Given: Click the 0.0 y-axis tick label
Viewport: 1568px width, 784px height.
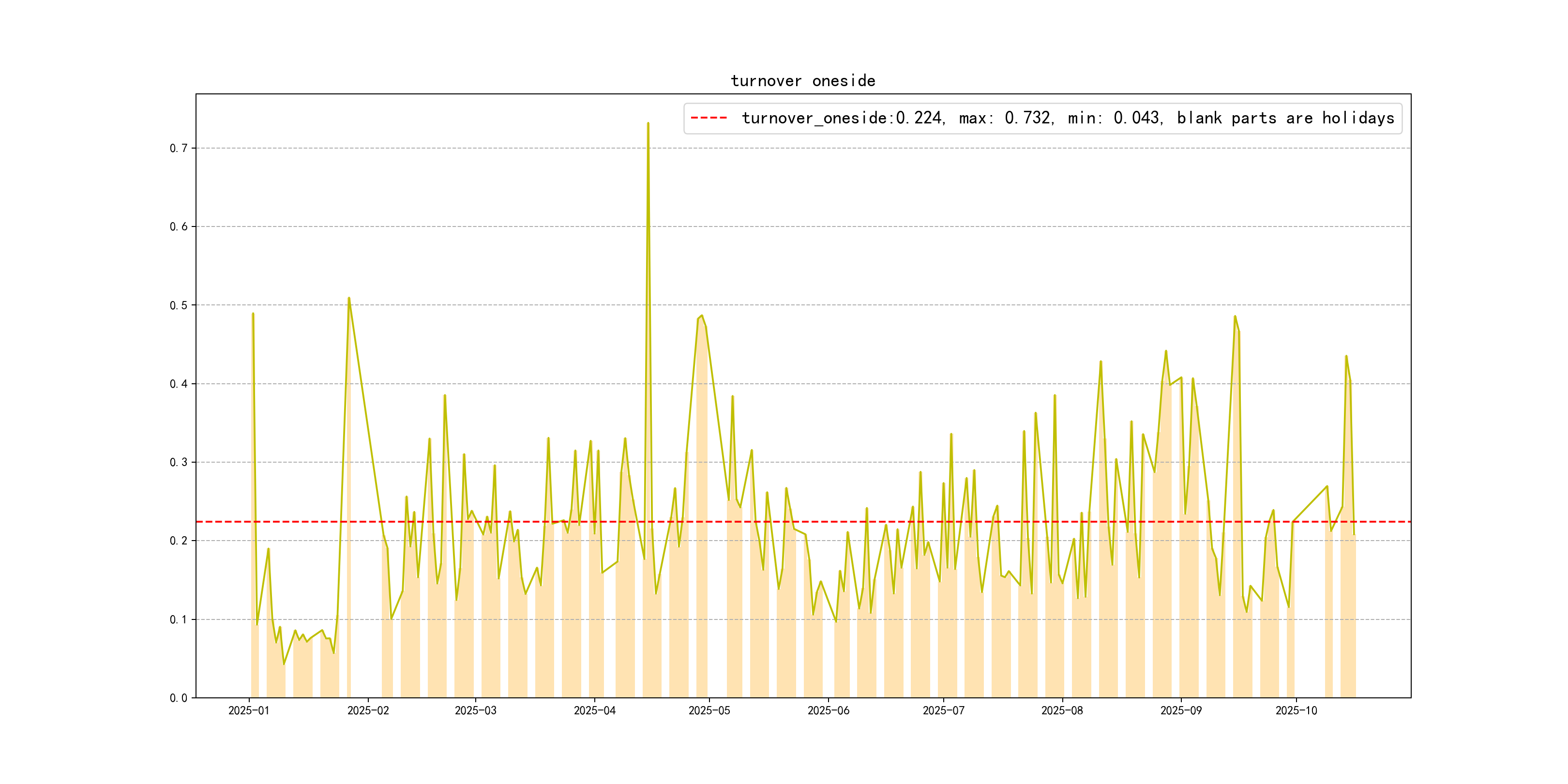Looking at the screenshot, I should point(179,698).
